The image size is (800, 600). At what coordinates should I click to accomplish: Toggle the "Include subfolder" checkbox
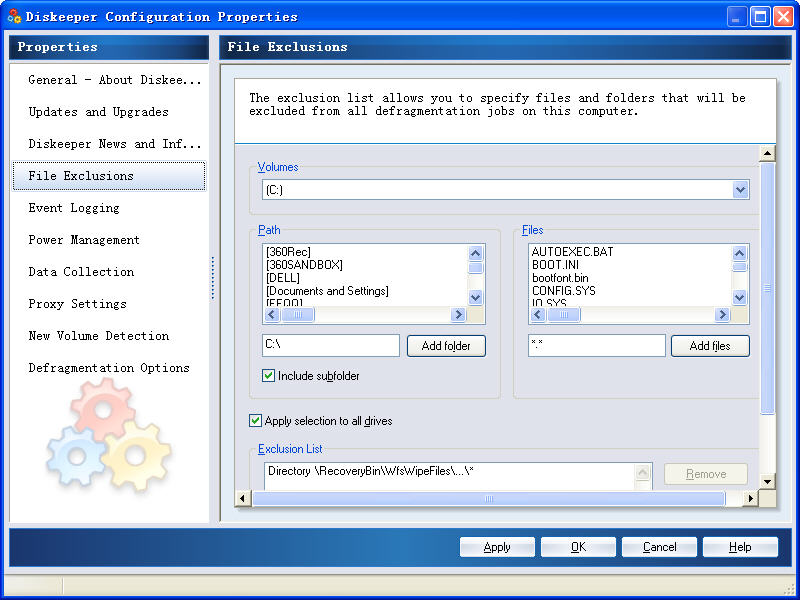tap(269, 374)
